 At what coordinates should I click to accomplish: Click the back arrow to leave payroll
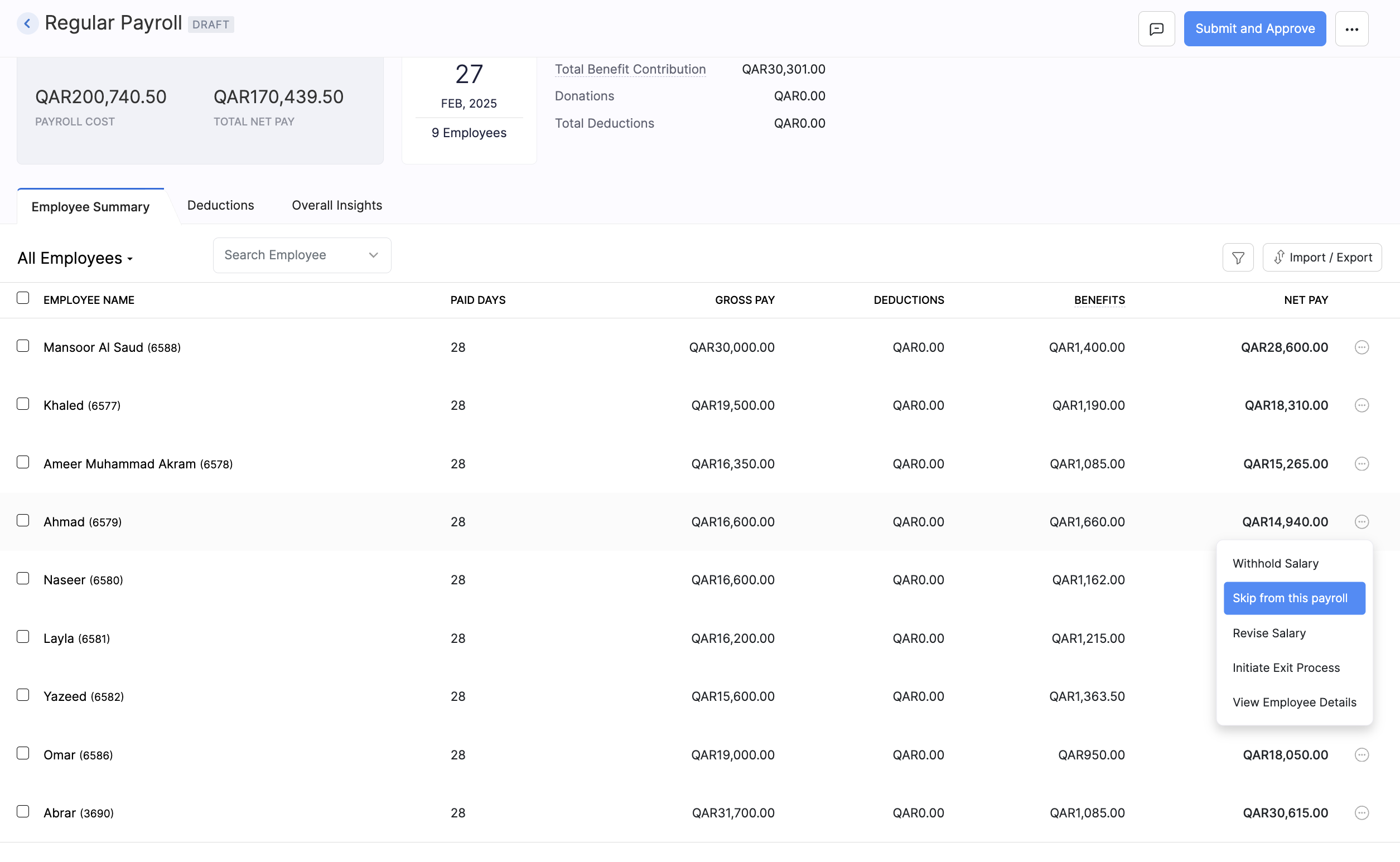click(x=27, y=23)
